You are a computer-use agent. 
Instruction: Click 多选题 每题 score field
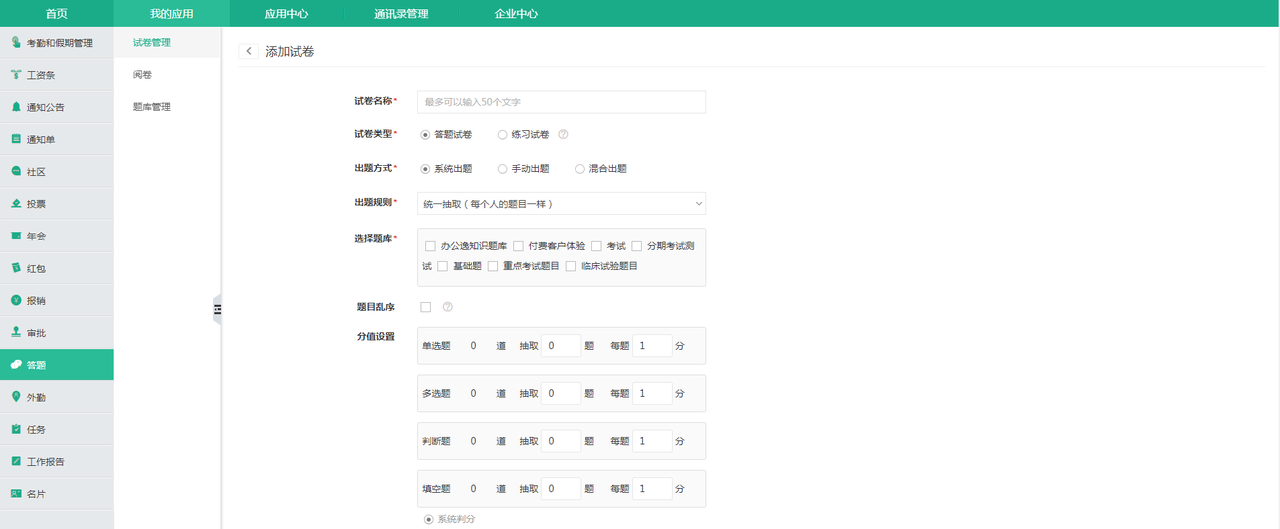pos(652,394)
